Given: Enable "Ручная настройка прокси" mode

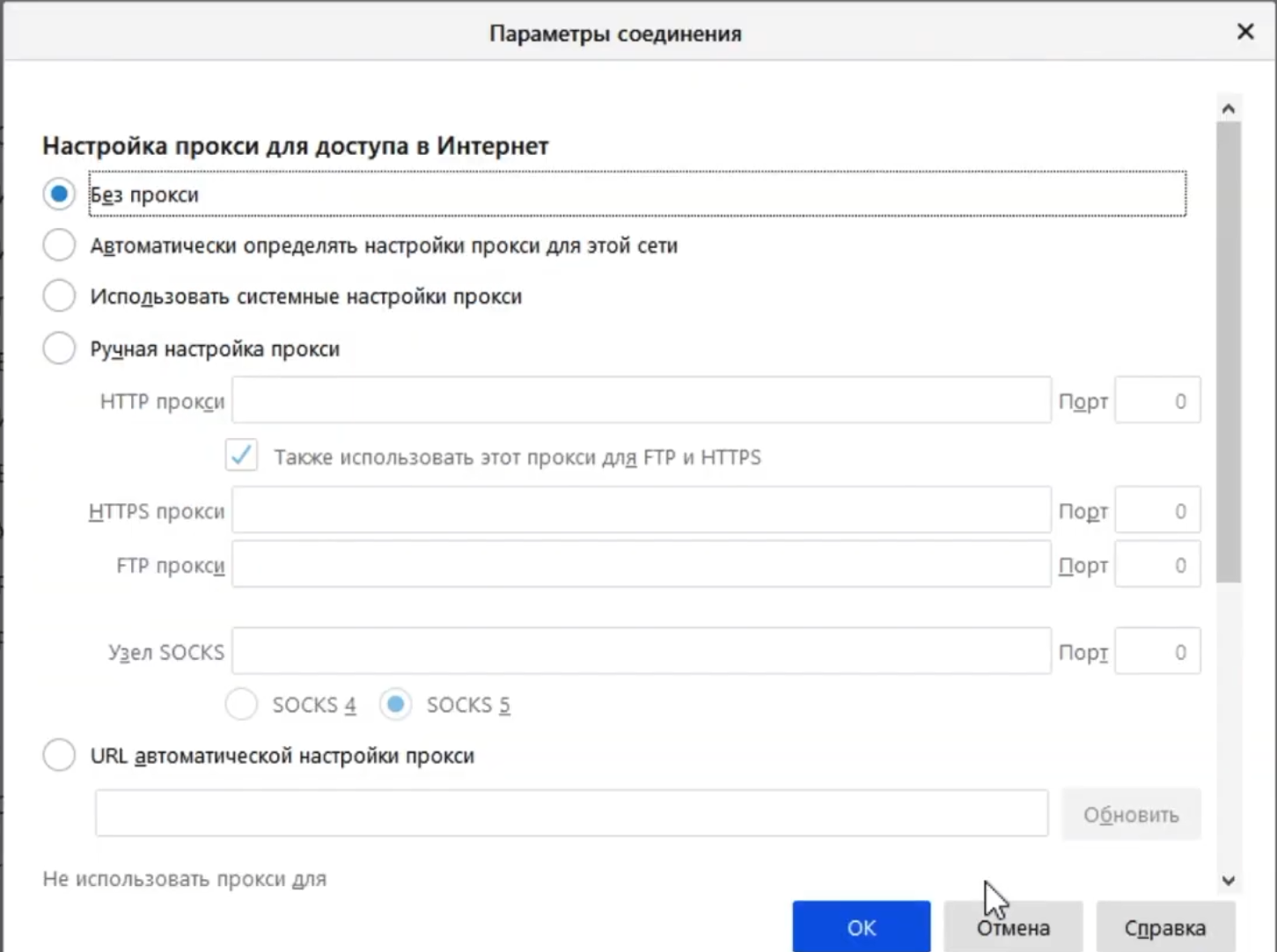Looking at the screenshot, I should click(x=58, y=348).
